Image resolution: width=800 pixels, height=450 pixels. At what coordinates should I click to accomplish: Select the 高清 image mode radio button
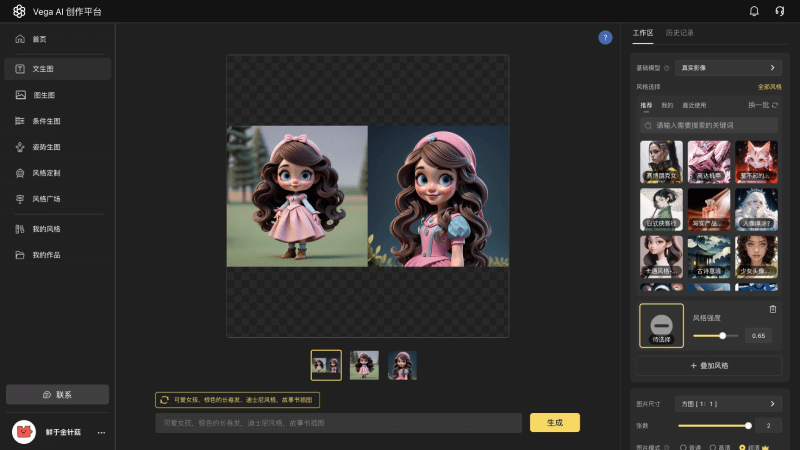[712, 446]
